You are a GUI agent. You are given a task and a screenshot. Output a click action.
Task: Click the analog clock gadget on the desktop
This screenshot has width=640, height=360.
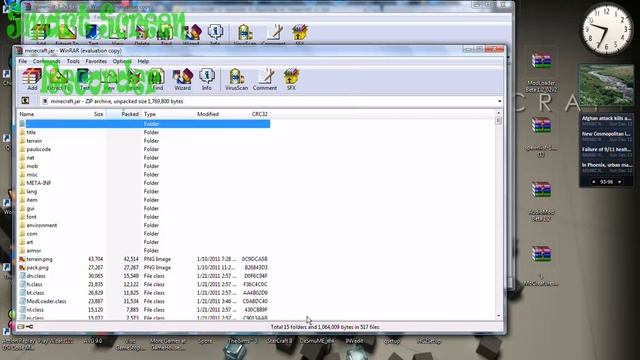[606, 30]
